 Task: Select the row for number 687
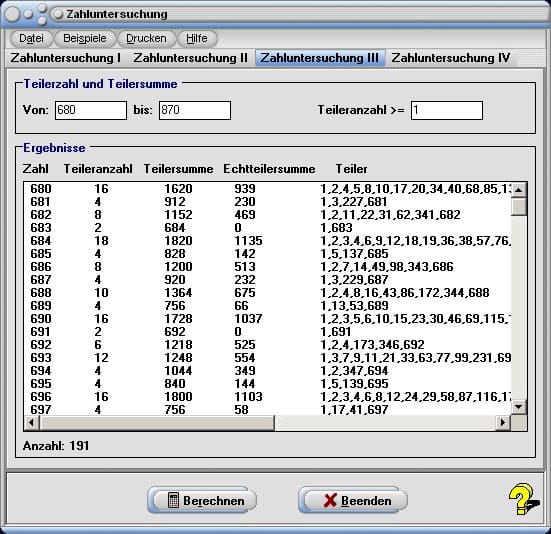[268, 280]
